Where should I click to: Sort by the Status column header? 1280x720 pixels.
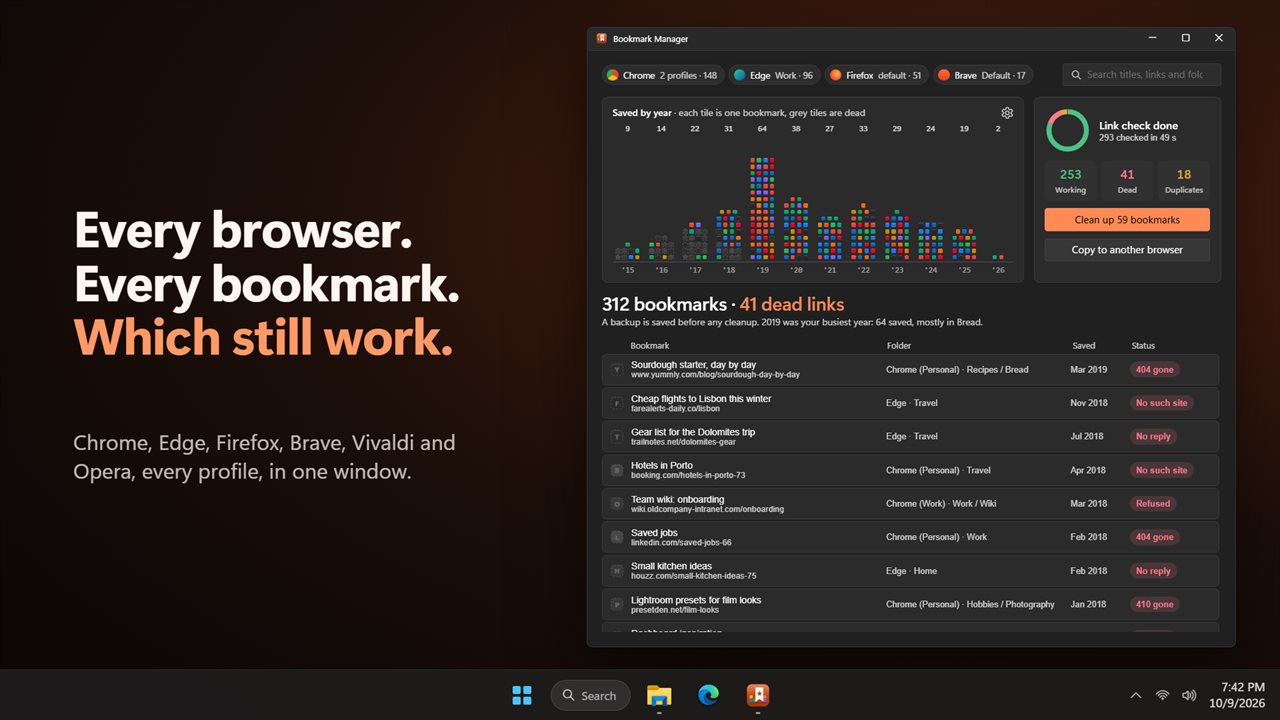coord(1143,346)
